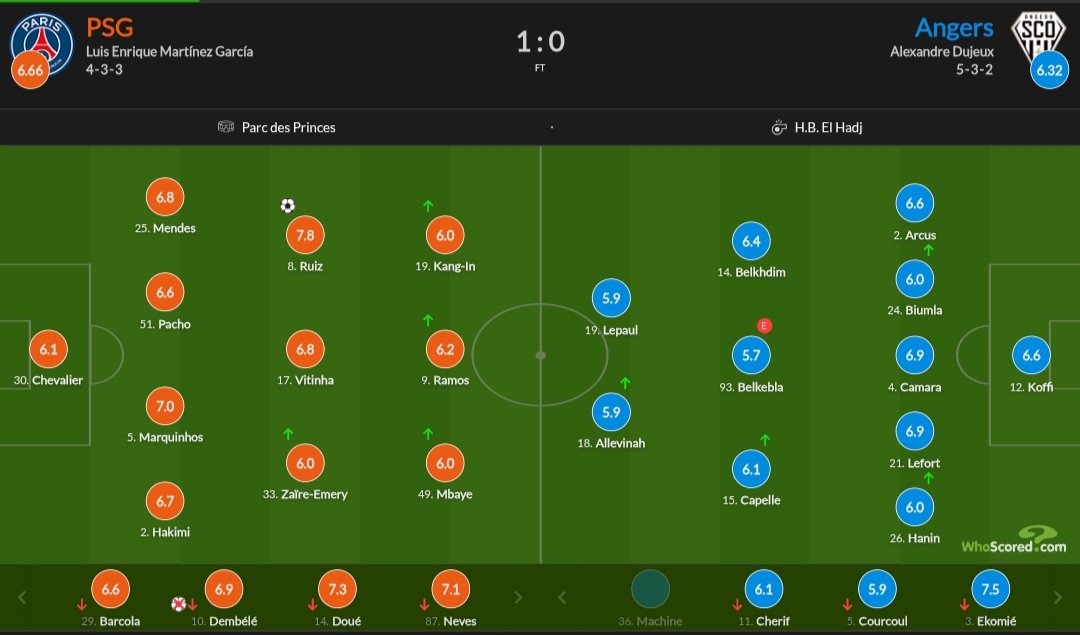Click PSG overall team rating 6.66
The width and height of the screenshot is (1080, 635).
pyautogui.click(x=31, y=71)
